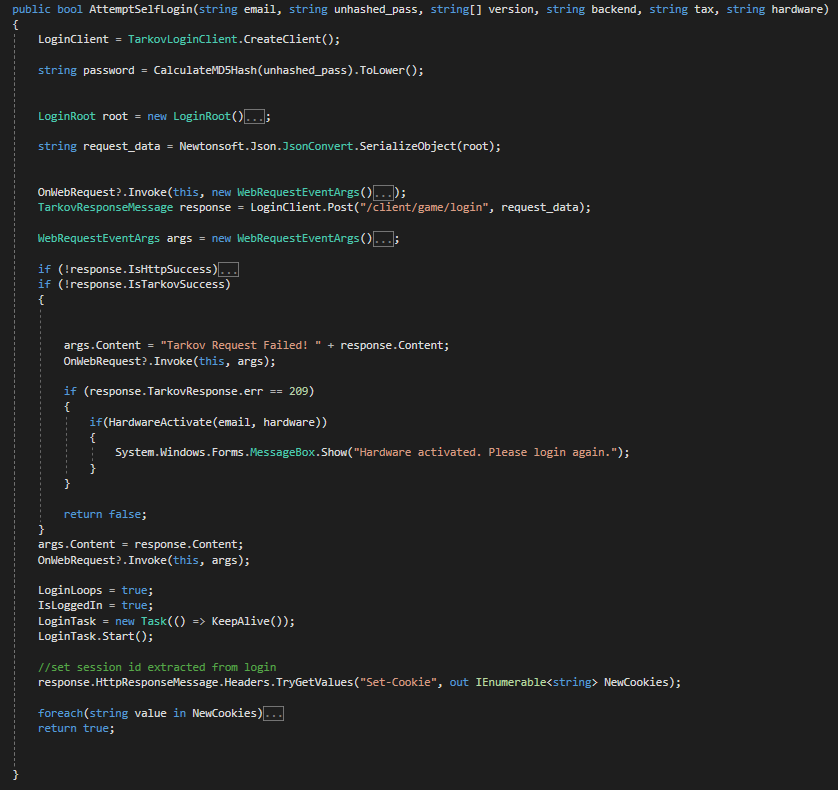Click the AttemptSelfLogin method name

[x=141, y=9]
